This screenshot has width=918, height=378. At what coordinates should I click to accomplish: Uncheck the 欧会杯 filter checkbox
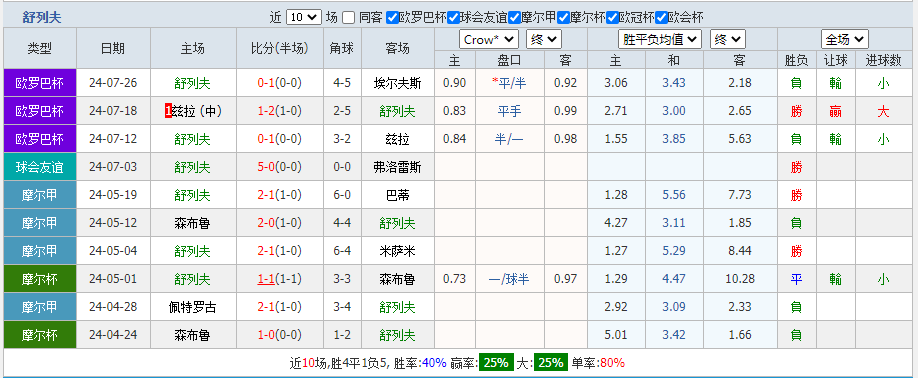pyautogui.click(x=662, y=18)
